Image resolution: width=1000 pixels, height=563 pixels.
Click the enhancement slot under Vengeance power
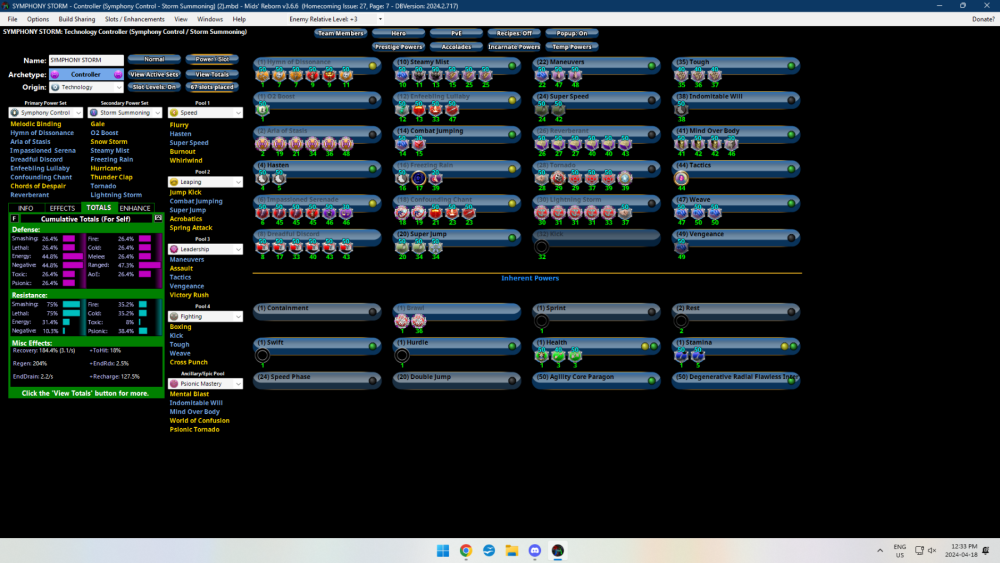coord(682,247)
